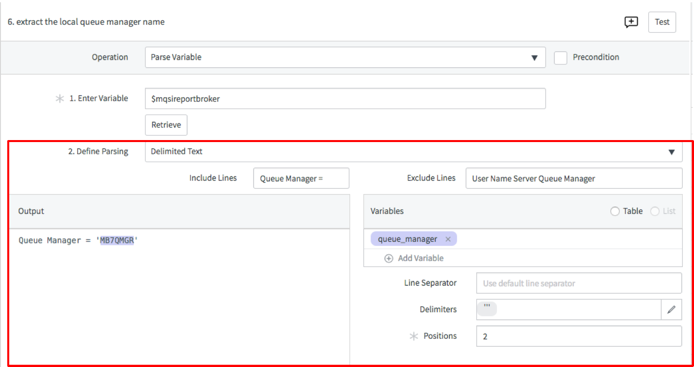Remove the queue_manager variable with its x

[447, 239]
